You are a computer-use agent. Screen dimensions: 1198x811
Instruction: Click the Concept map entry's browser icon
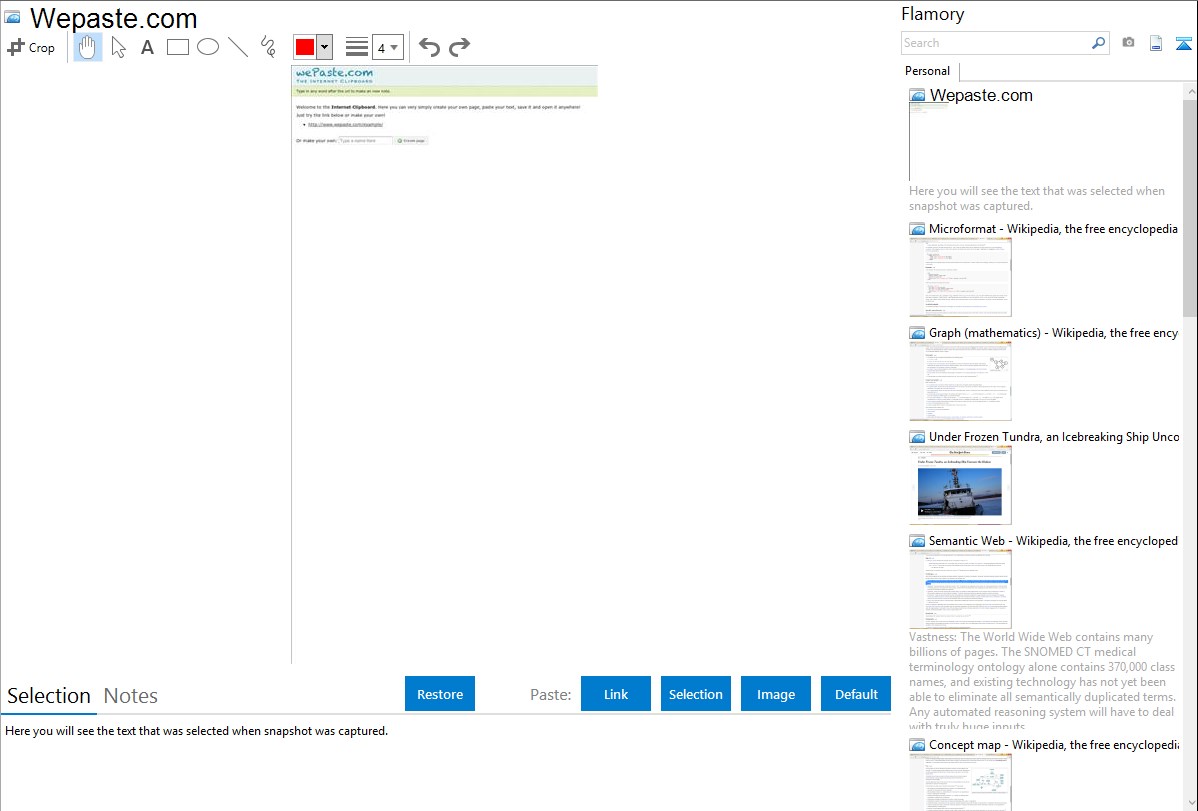tap(918, 745)
